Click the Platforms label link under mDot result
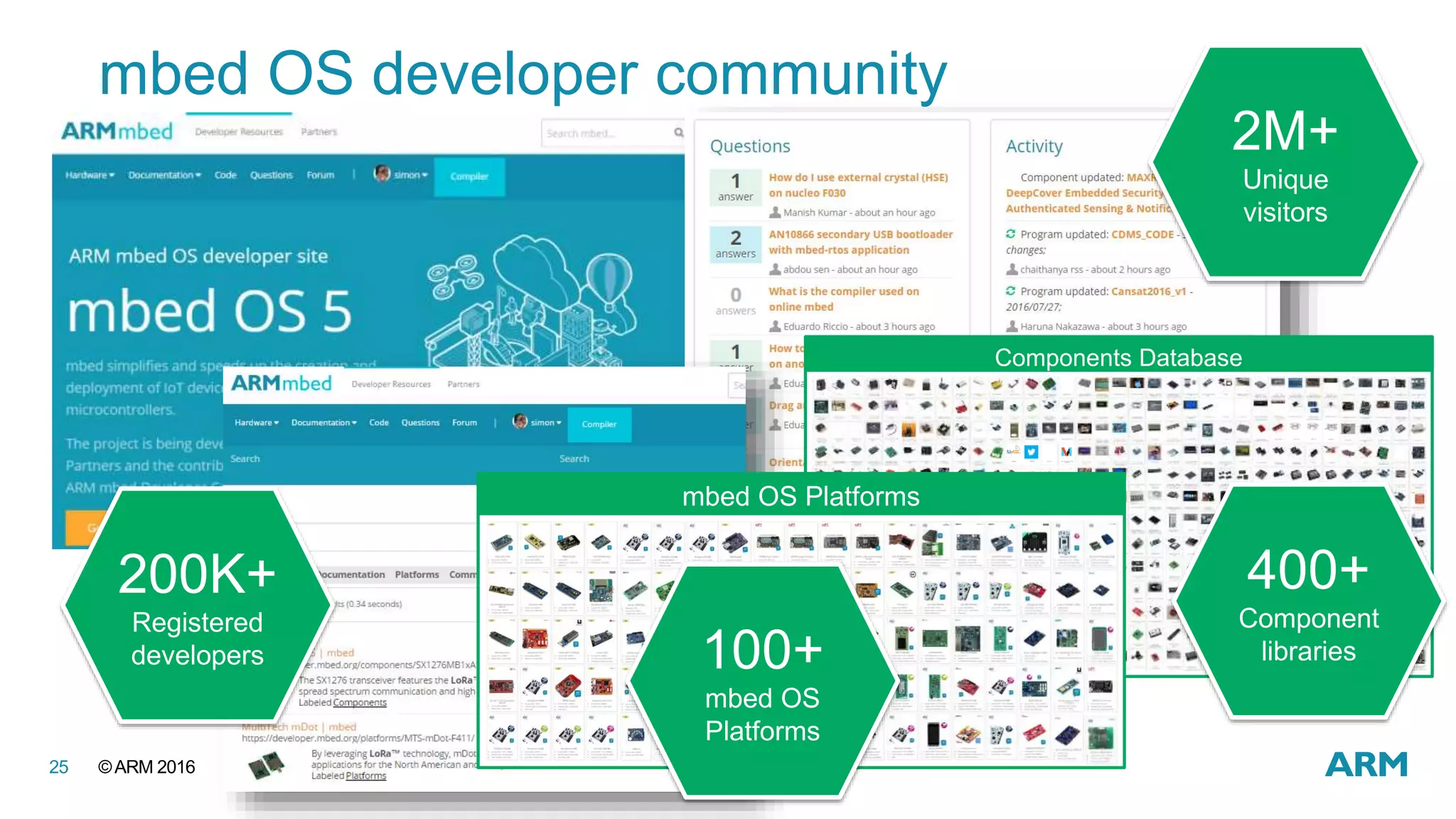The height and width of the screenshot is (819, 1456). pos(366,776)
